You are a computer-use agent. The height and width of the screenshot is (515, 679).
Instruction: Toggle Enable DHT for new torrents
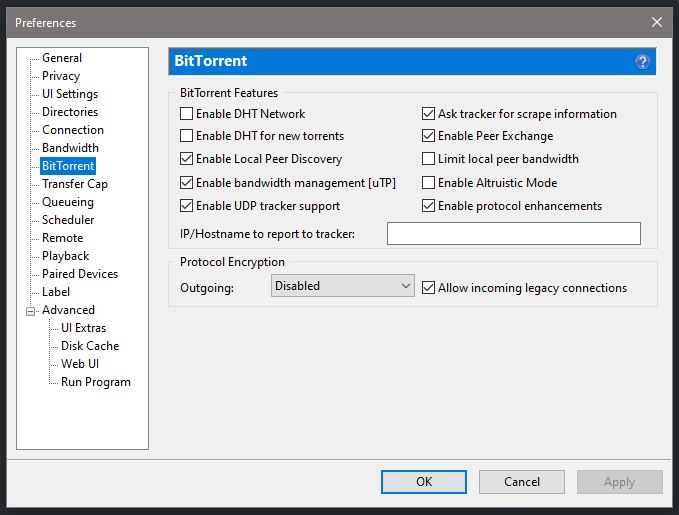point(187,136)
